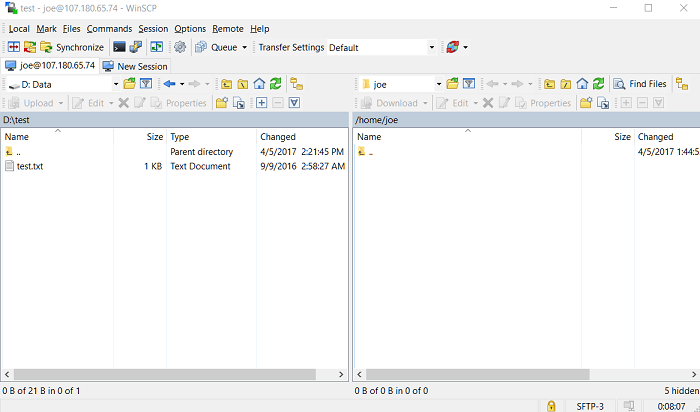Viewport: 700px width, 412px height.
Task: Open the Files menu
Action: (x=71, y=29)
